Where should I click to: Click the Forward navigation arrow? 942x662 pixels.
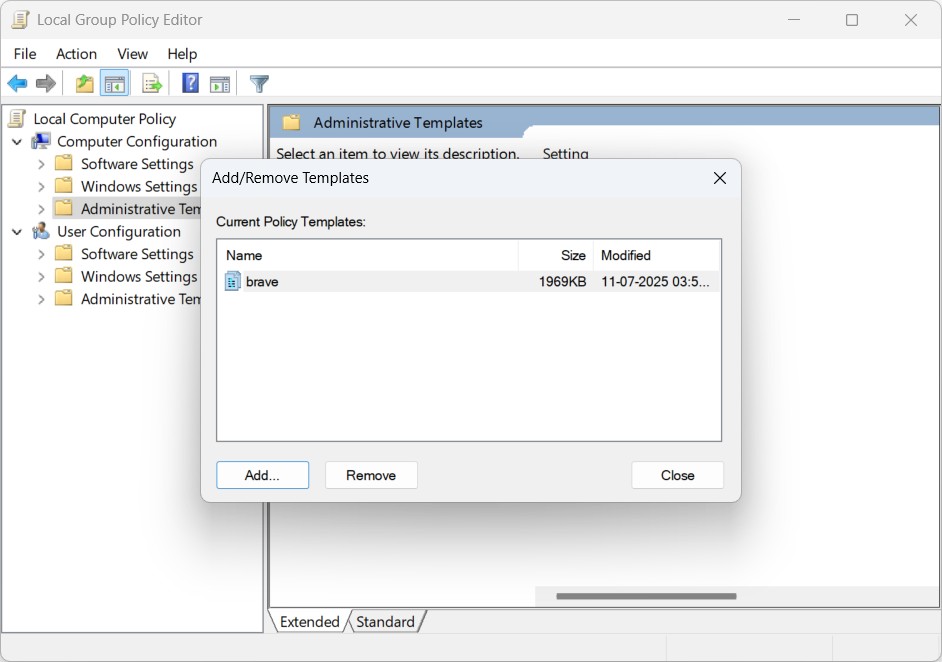[46, 83]
